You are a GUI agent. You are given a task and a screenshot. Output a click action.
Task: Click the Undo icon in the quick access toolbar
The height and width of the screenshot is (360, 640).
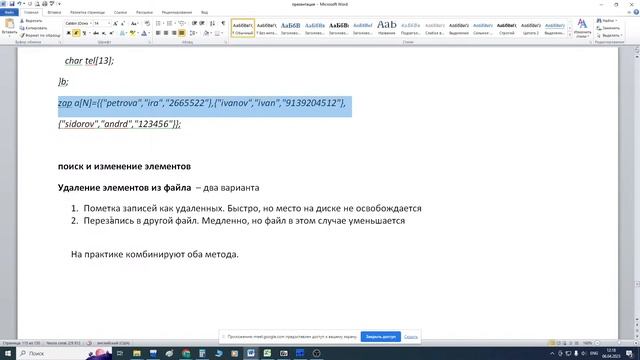pyautogui.click(x=19, y=4)
